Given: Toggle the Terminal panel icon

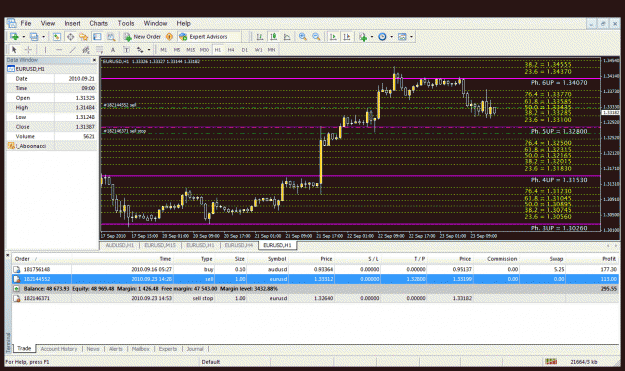Looking at the screenshot, I should (97, 37).
